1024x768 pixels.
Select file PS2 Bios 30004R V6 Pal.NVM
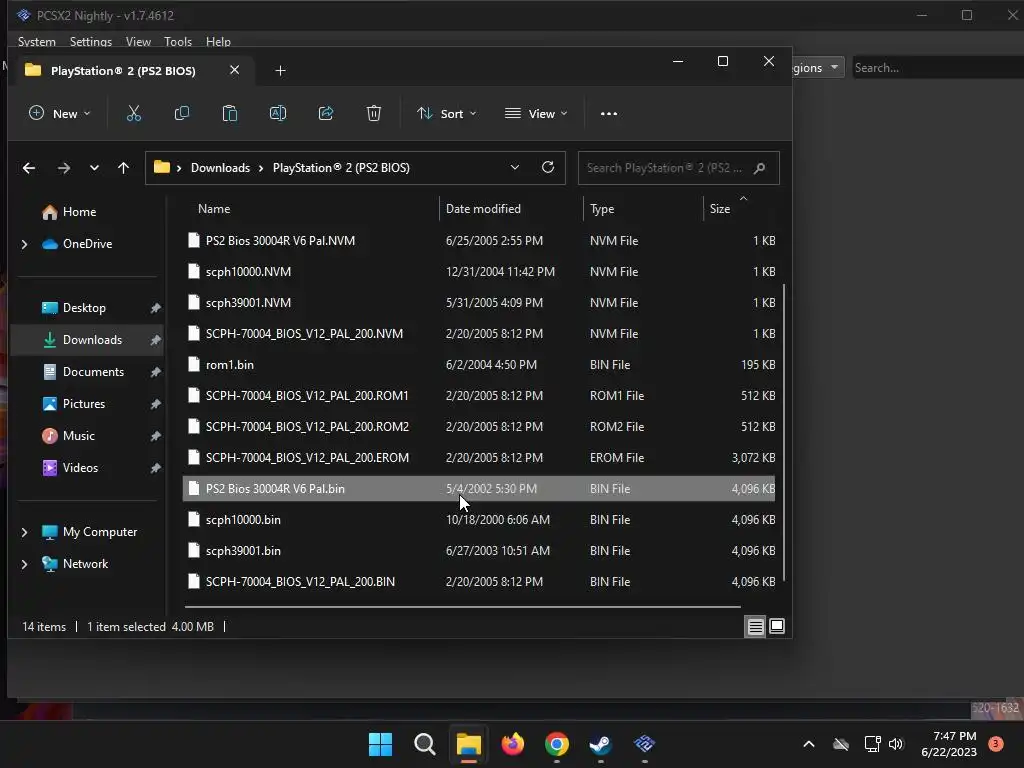tap(479, 241)
